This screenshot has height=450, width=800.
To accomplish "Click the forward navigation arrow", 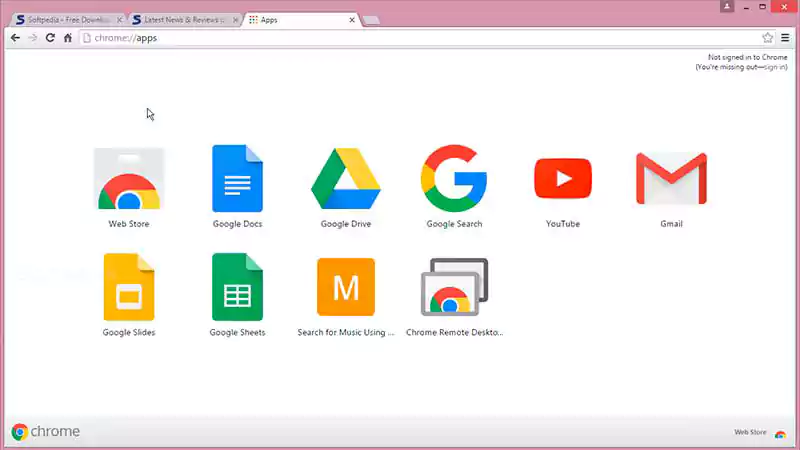I will coord(33,38).
